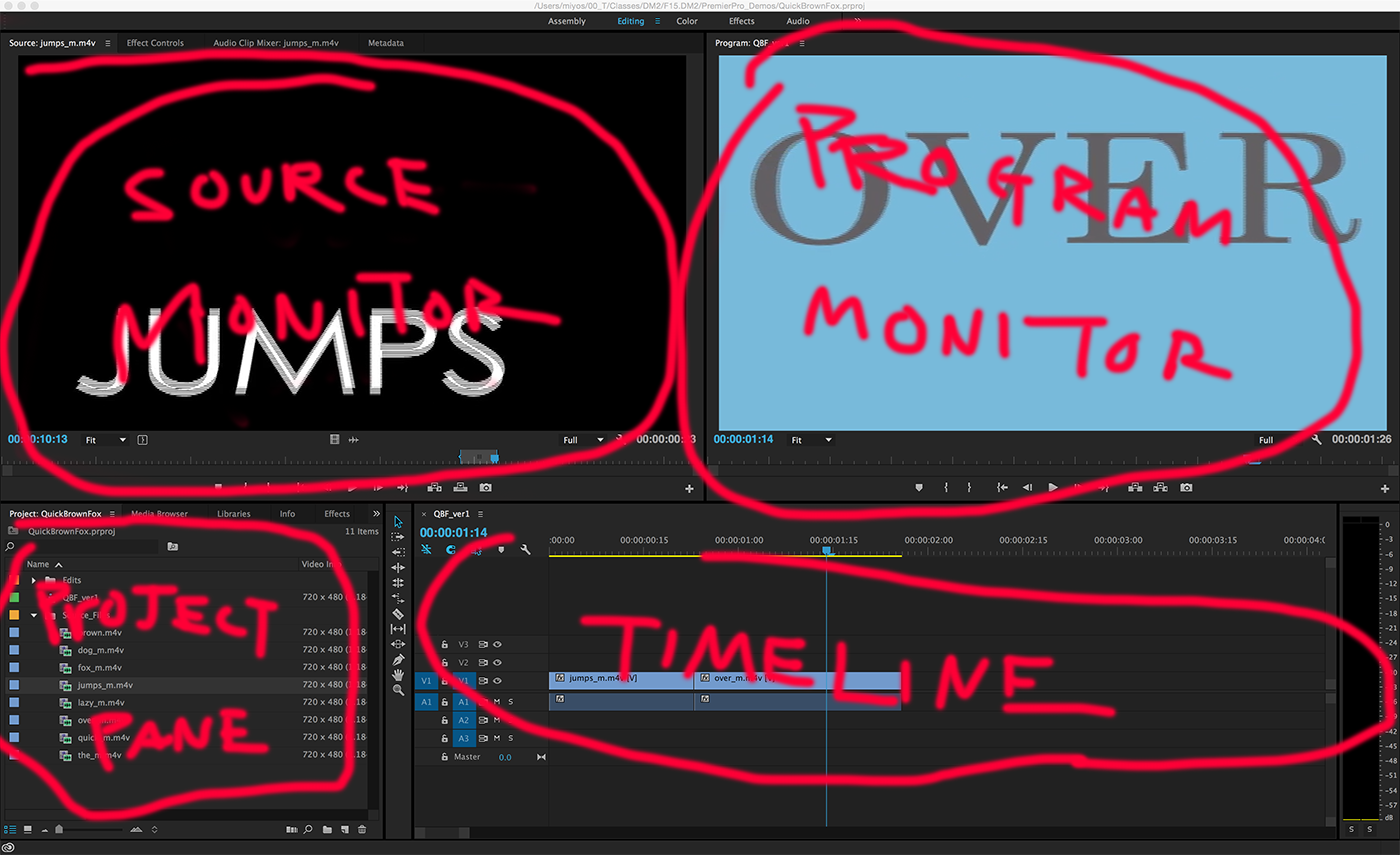Delete selected item with trash icon
Screen dimensions: 1400x855
(x=362, y=829)
